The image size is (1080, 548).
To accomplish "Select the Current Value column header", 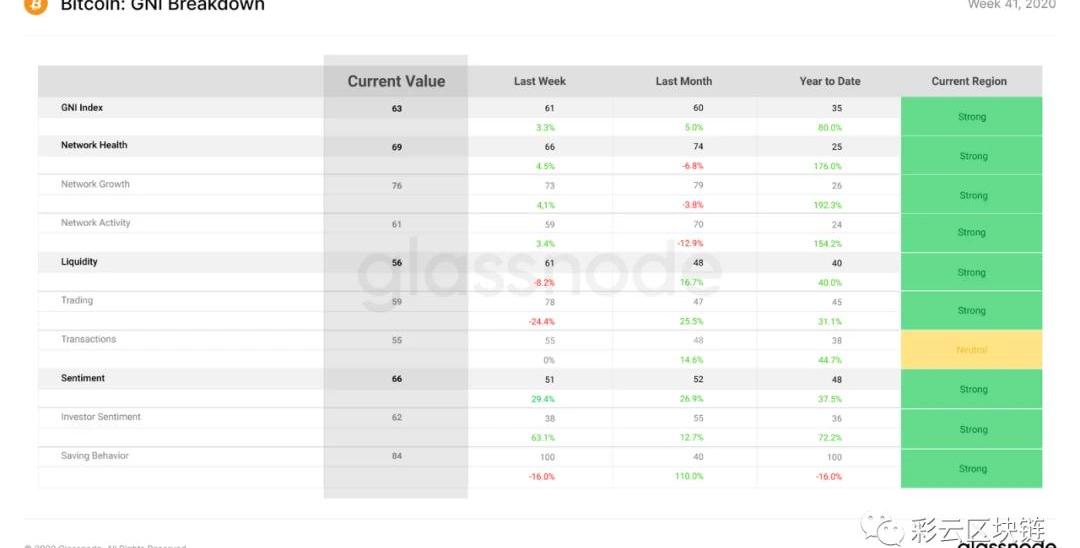I will [x=396, y=81].
